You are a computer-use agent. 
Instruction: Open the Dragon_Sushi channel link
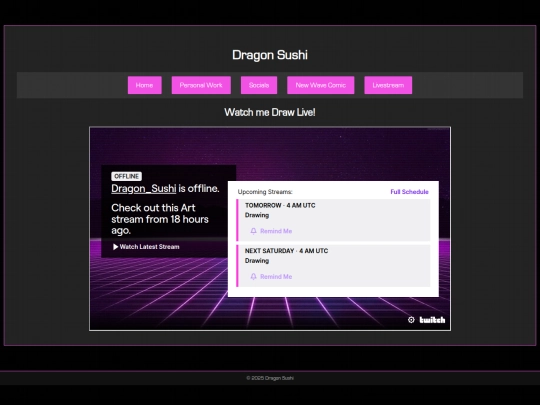coord(144,188)
